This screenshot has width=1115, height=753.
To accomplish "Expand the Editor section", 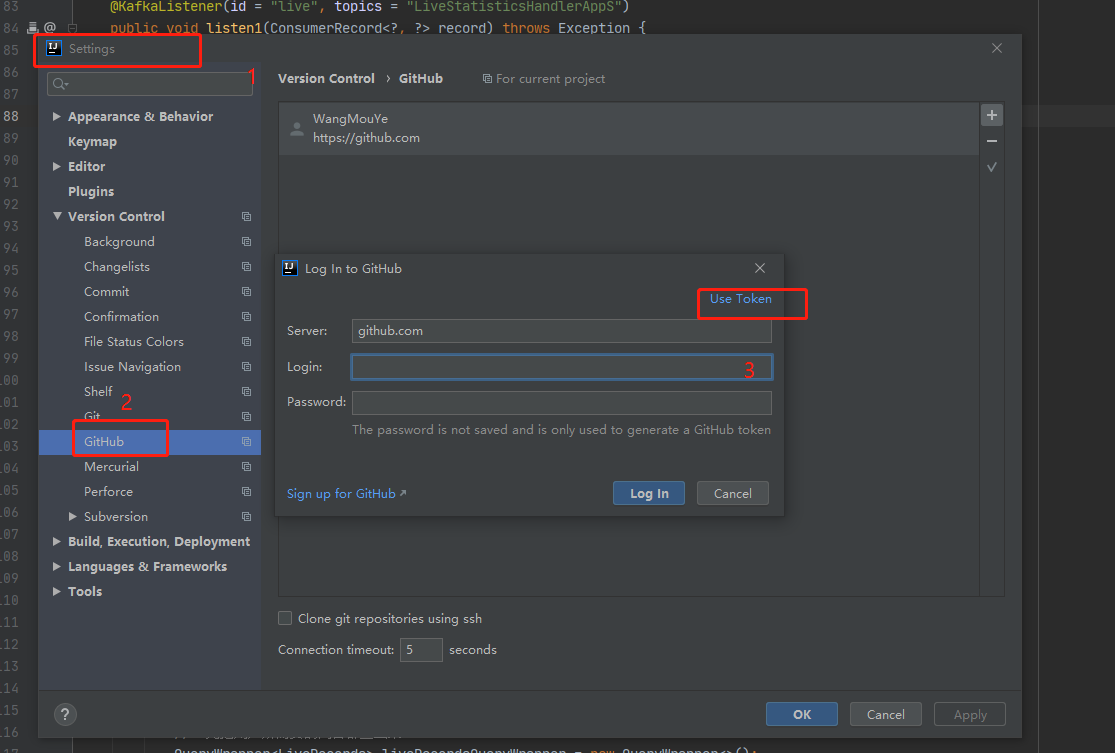I will 56,166.
